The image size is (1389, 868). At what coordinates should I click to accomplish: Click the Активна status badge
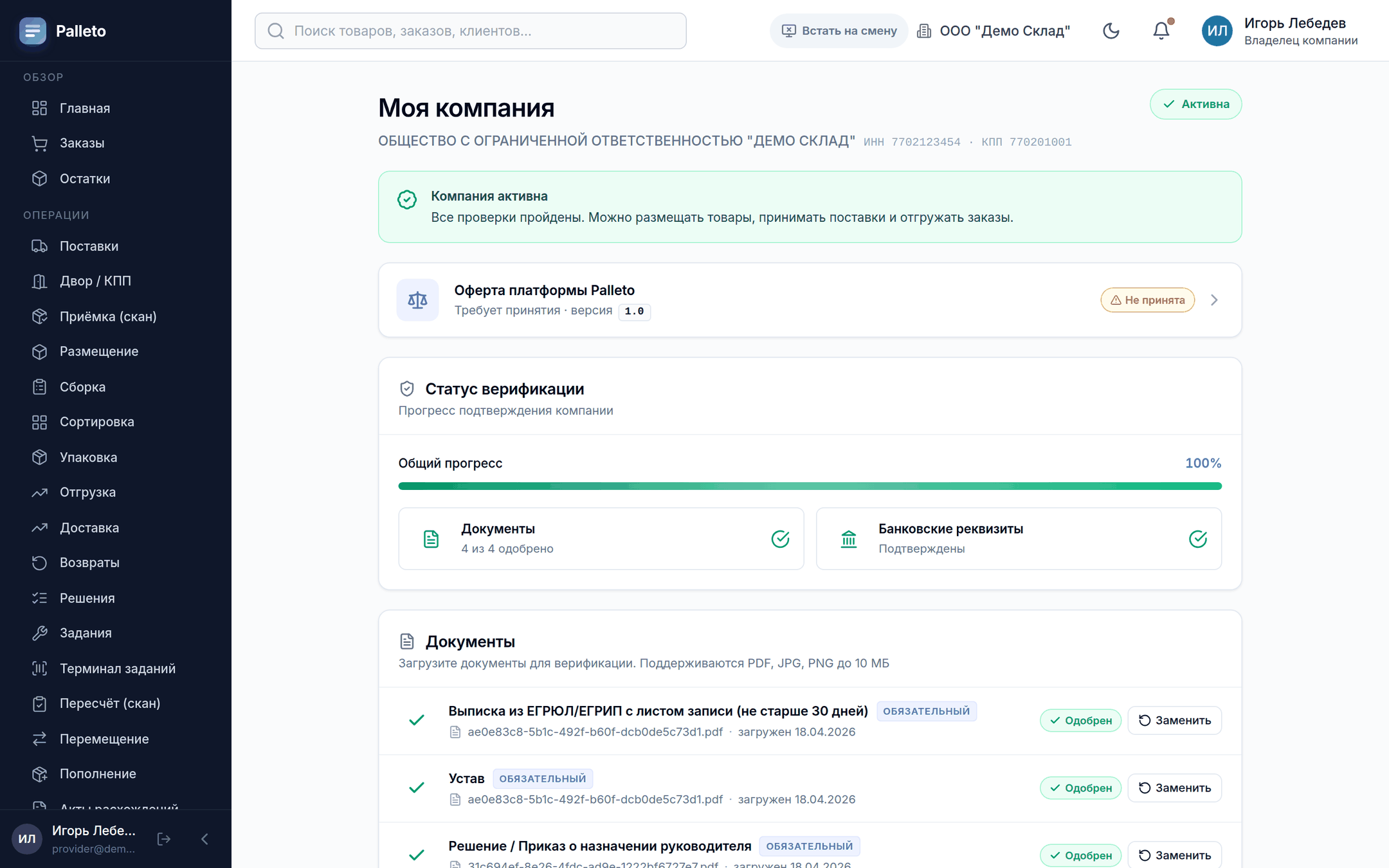point(1195,104)
